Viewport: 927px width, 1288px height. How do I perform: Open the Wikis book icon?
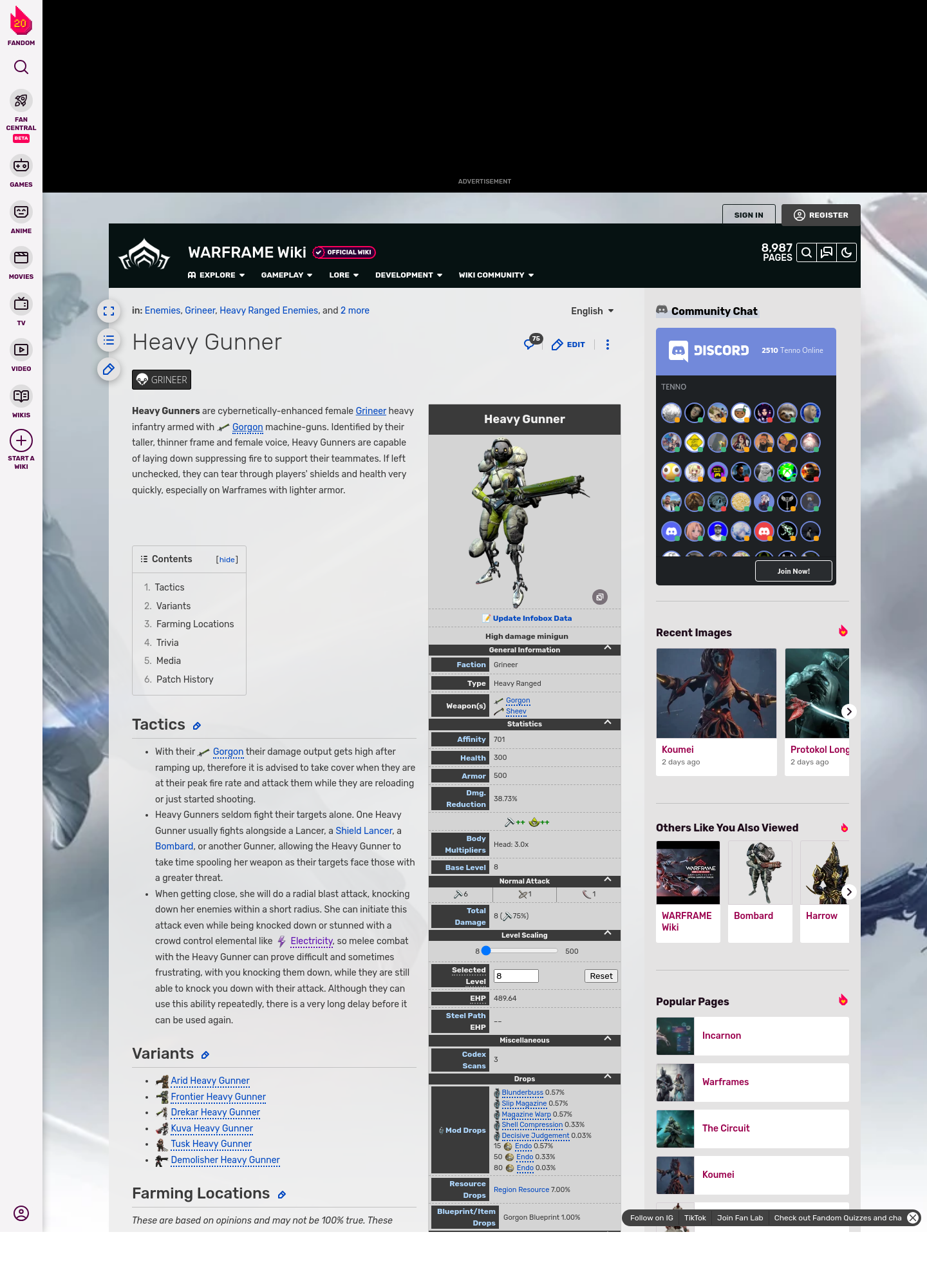point(21,395)
